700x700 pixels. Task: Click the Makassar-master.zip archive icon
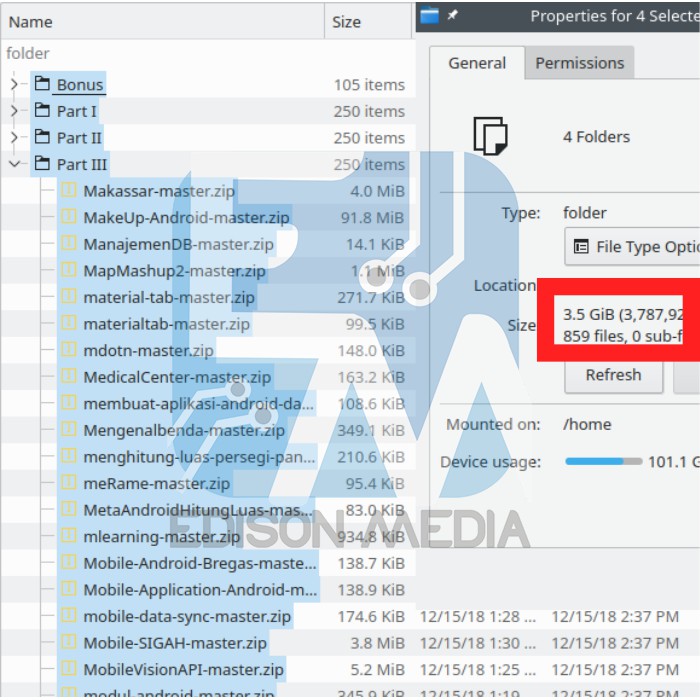click(69, 190)
